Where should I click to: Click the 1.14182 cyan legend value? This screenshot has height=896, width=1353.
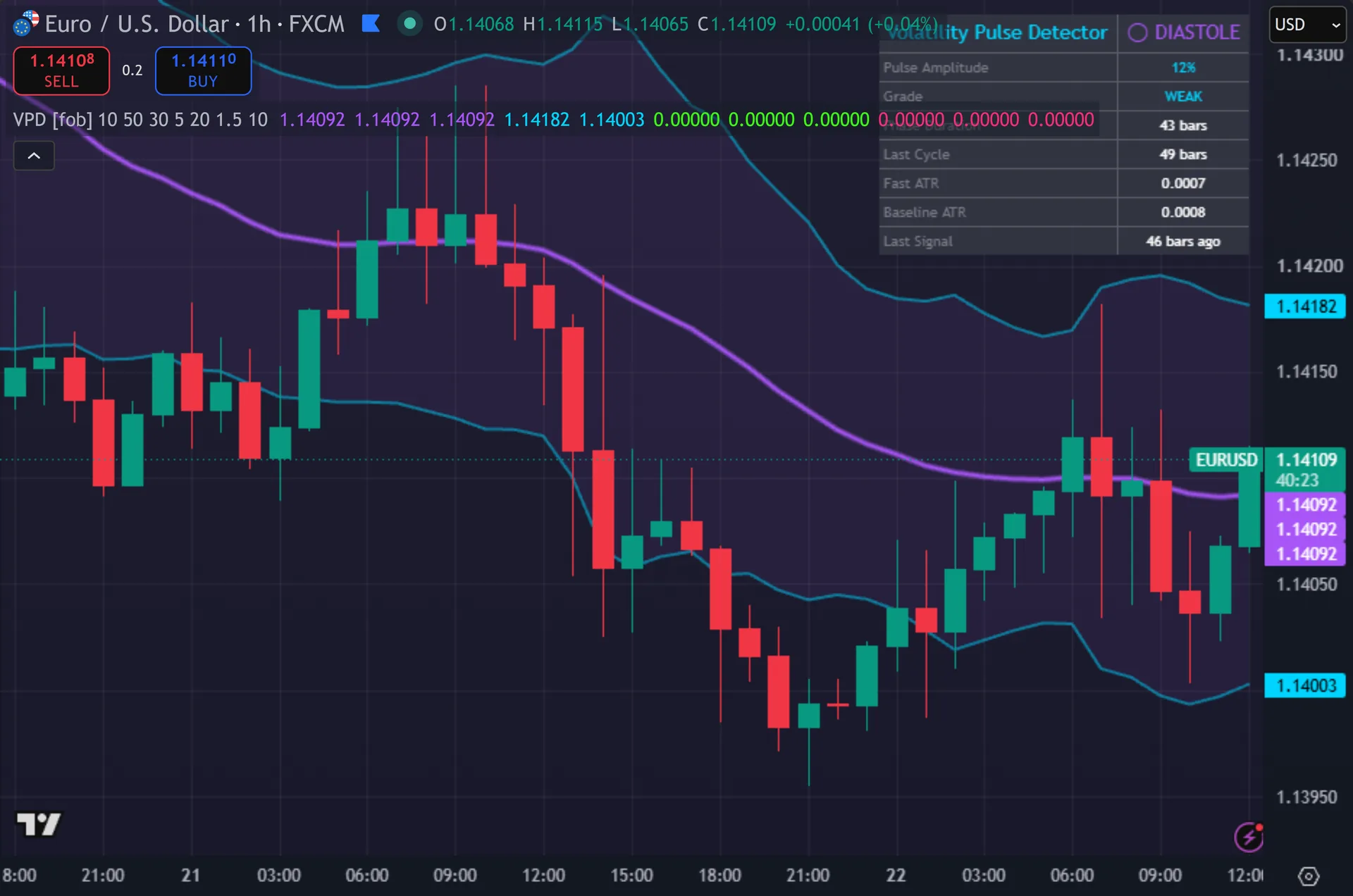pos(536,120)
